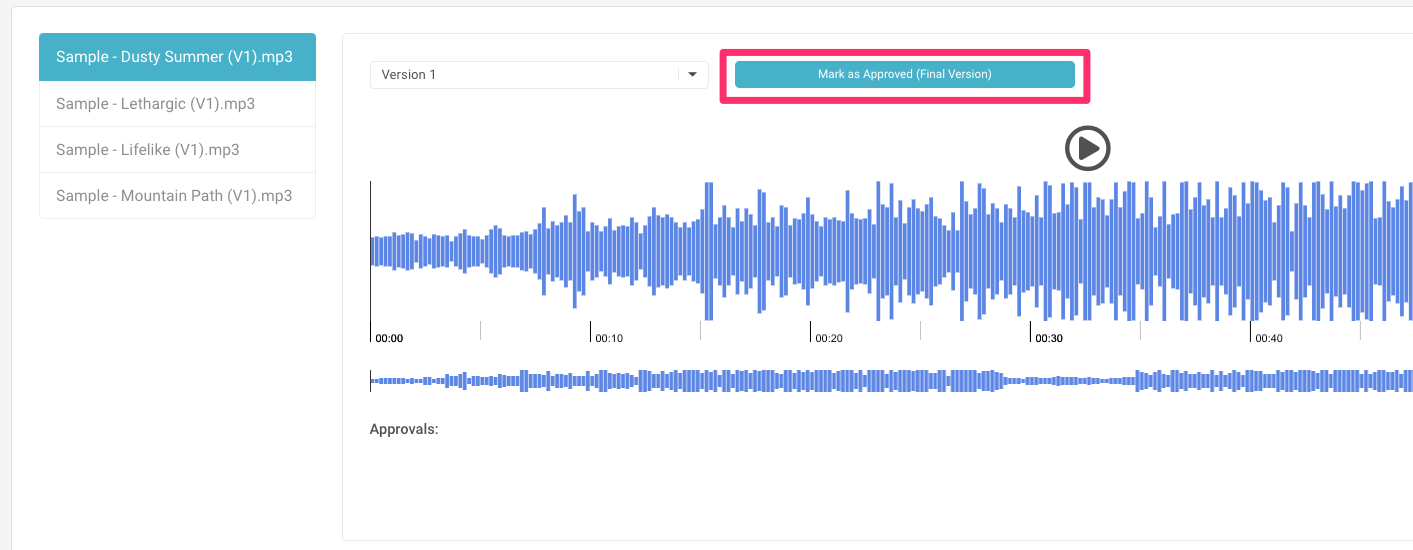The width and height of the screenshot is (1413, 550).
Task: Click the 00:40 timeline marker
Action: (1269, 338)
